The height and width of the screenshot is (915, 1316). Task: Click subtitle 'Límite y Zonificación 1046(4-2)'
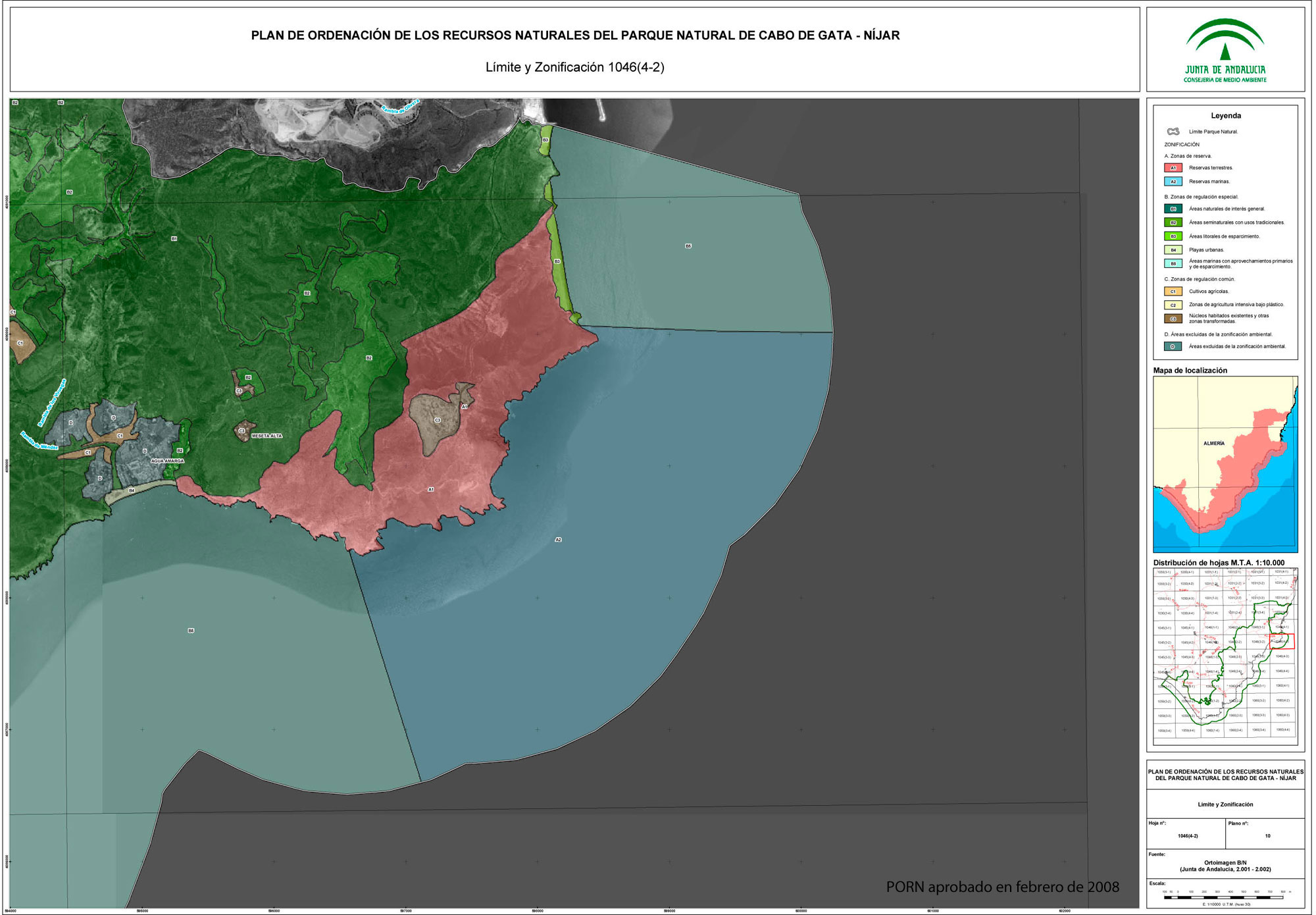pyautogui.click(x=574, y=67)
